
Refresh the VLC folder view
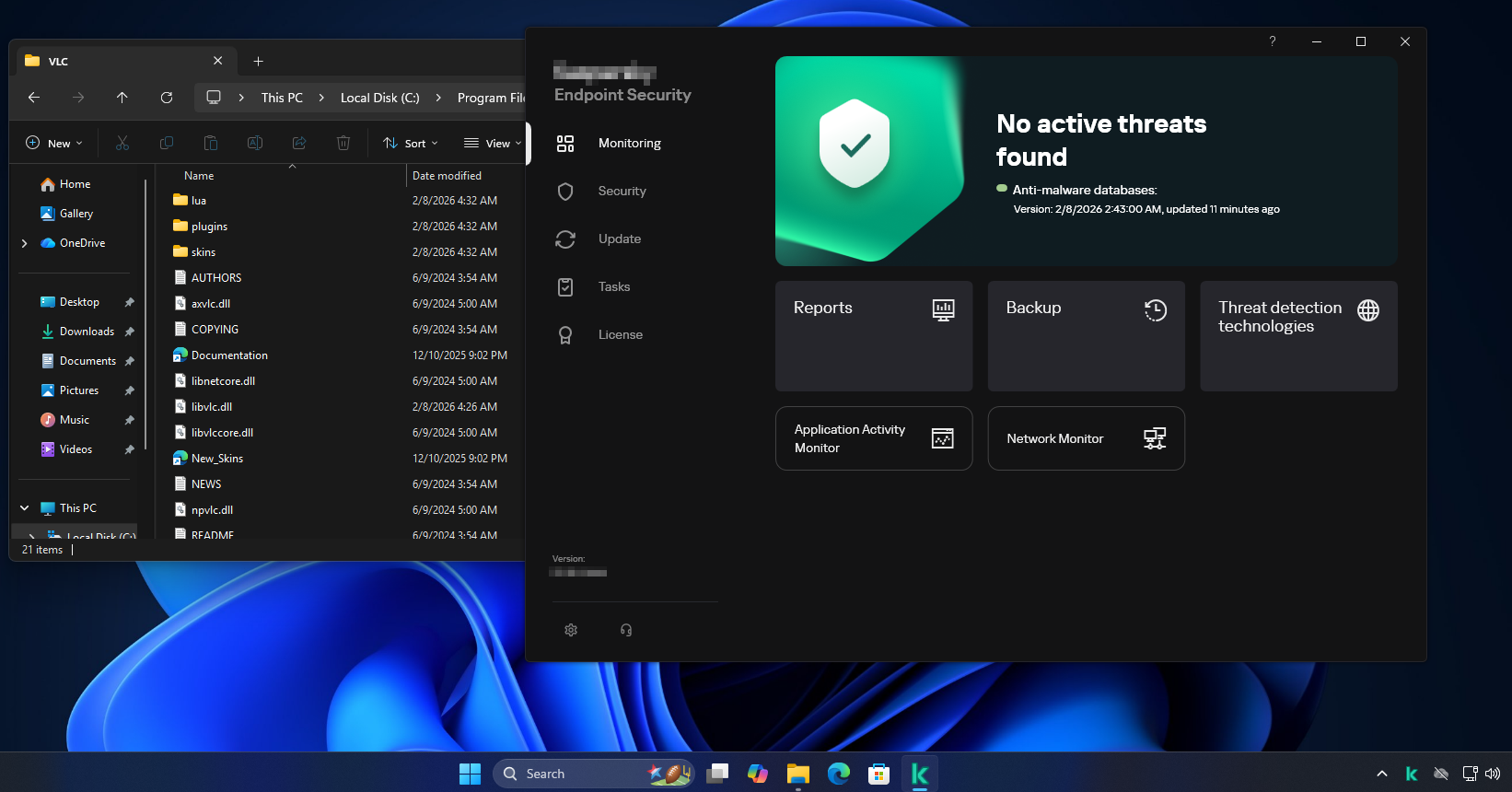tap(167, 98)
